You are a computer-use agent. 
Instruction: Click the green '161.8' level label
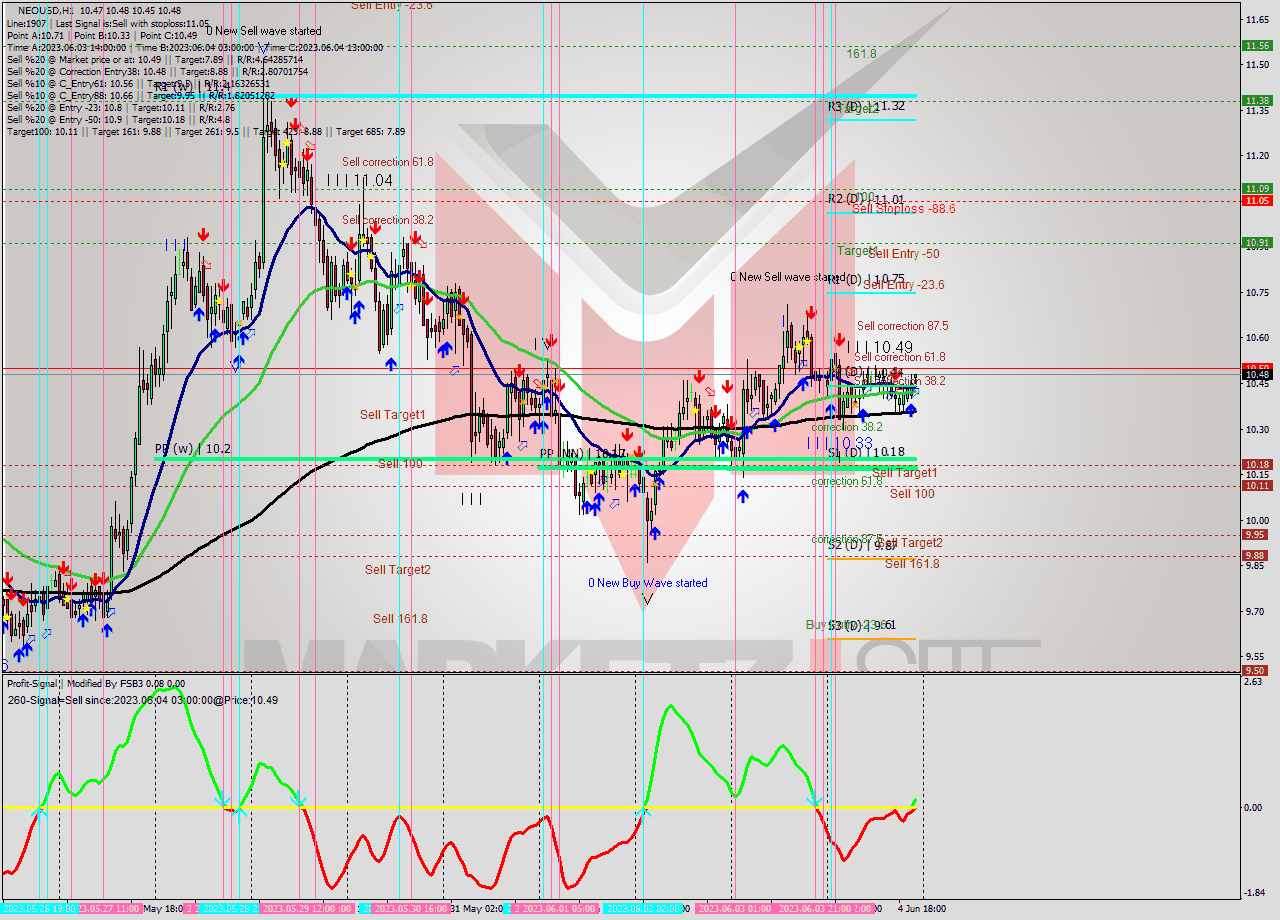click(861, 54)
